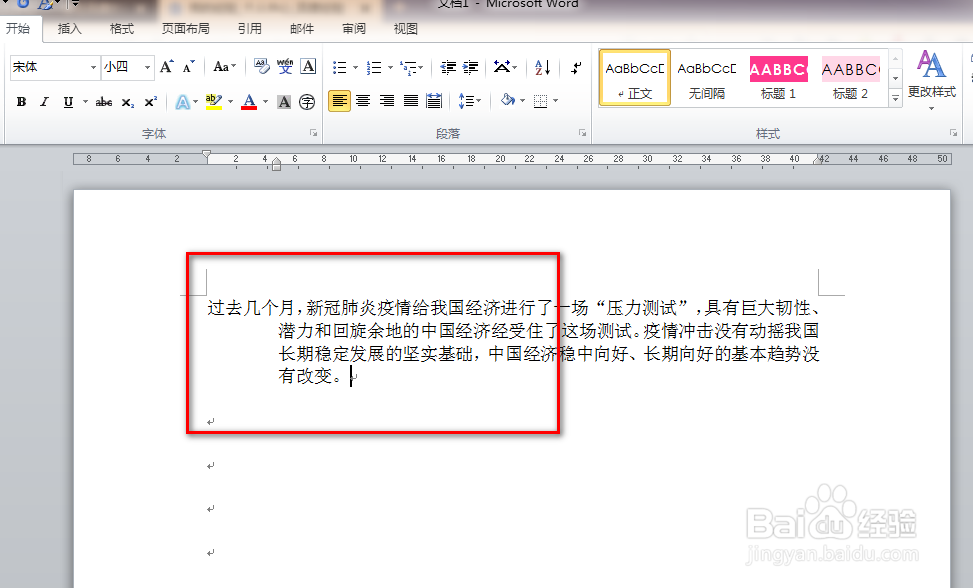Open the Font dialog launcher in 字体 group
Image resolution: width=973 pixels, height=588 pixels.
click(x=312, y=130)
